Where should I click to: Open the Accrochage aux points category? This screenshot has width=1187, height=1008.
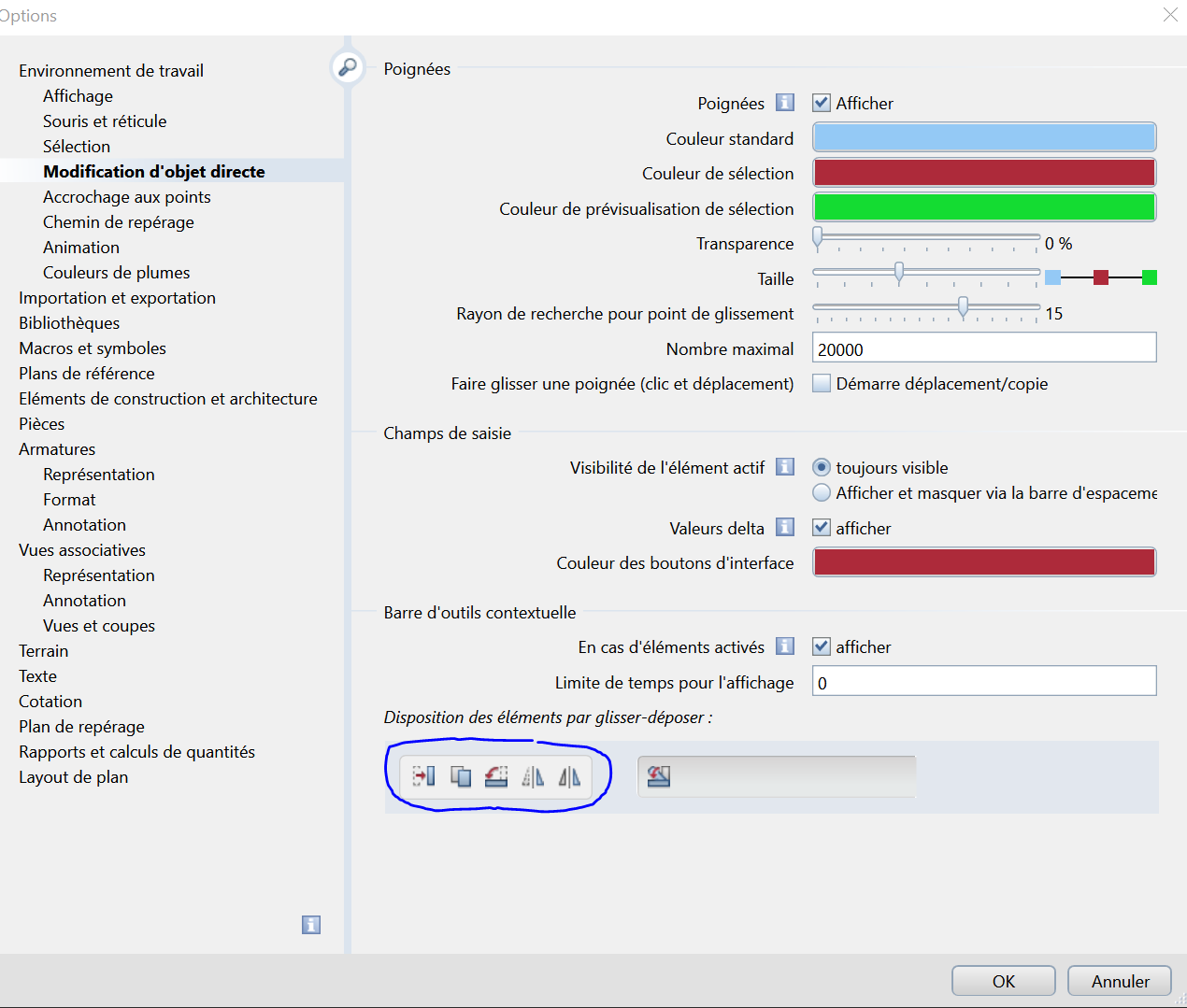pyautogui.click(x=127, y=197)
